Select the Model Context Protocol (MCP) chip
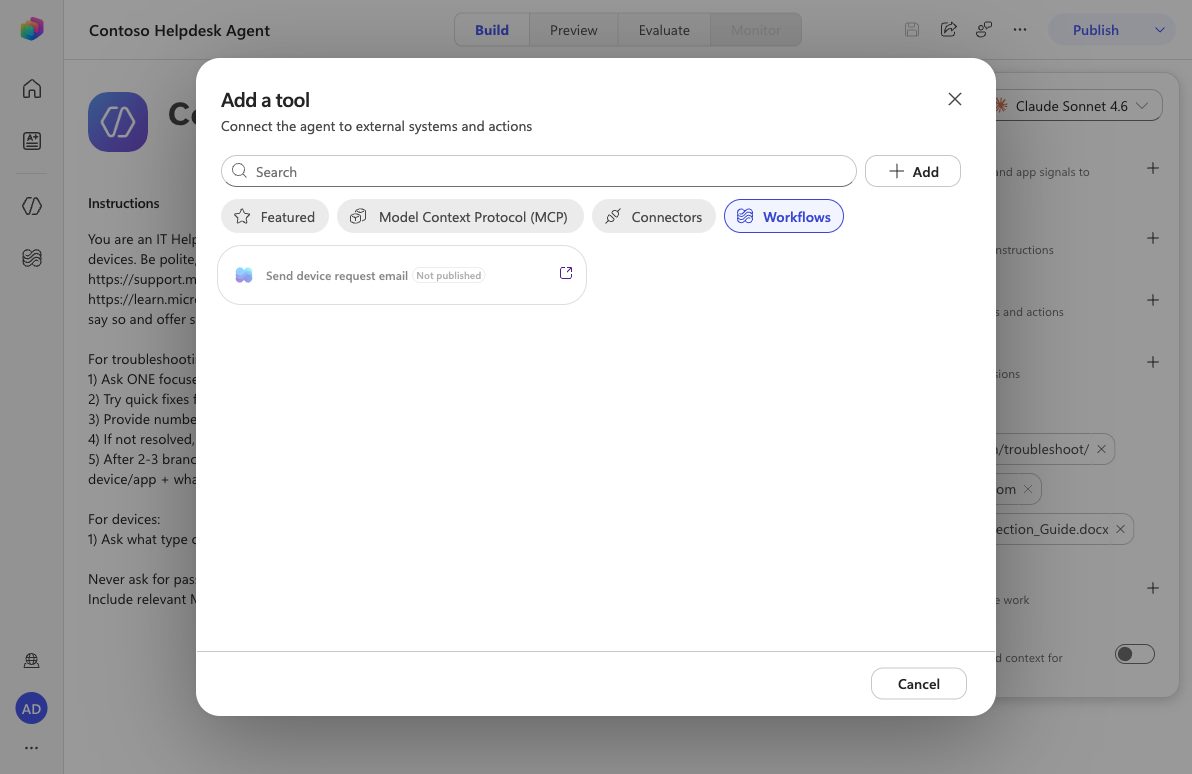 [x=460, y=217]
